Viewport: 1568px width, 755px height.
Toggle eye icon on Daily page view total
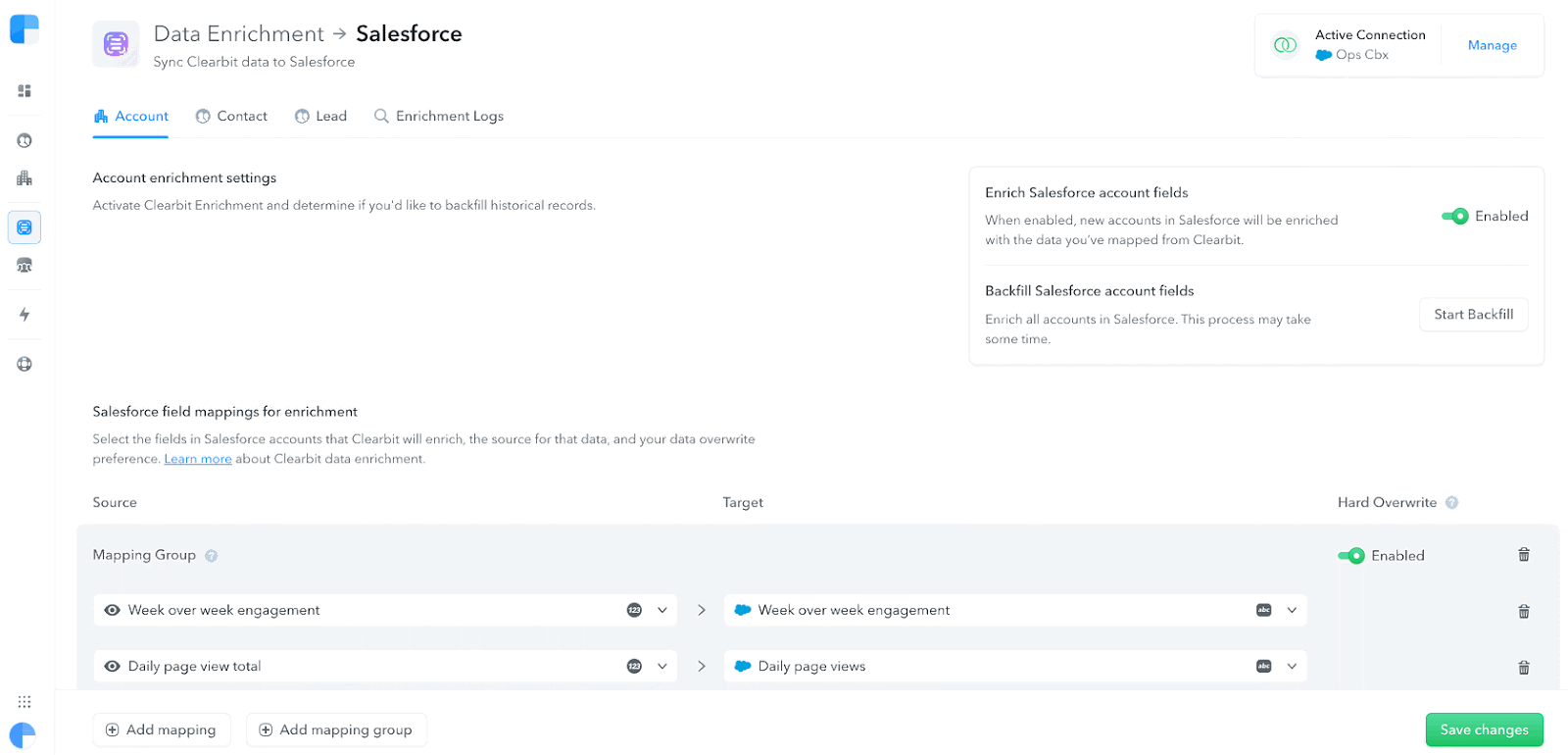(112, 666)
